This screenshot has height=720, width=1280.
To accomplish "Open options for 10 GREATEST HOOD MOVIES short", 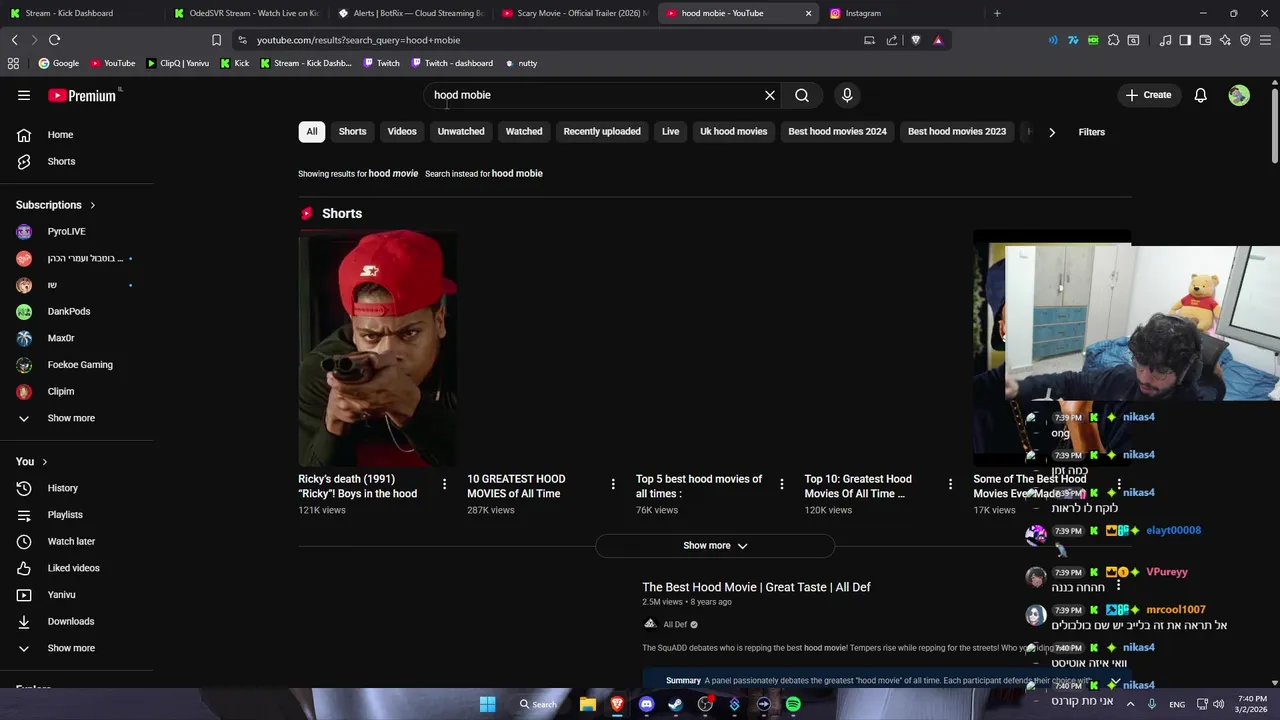I will [x=613, y=484].
